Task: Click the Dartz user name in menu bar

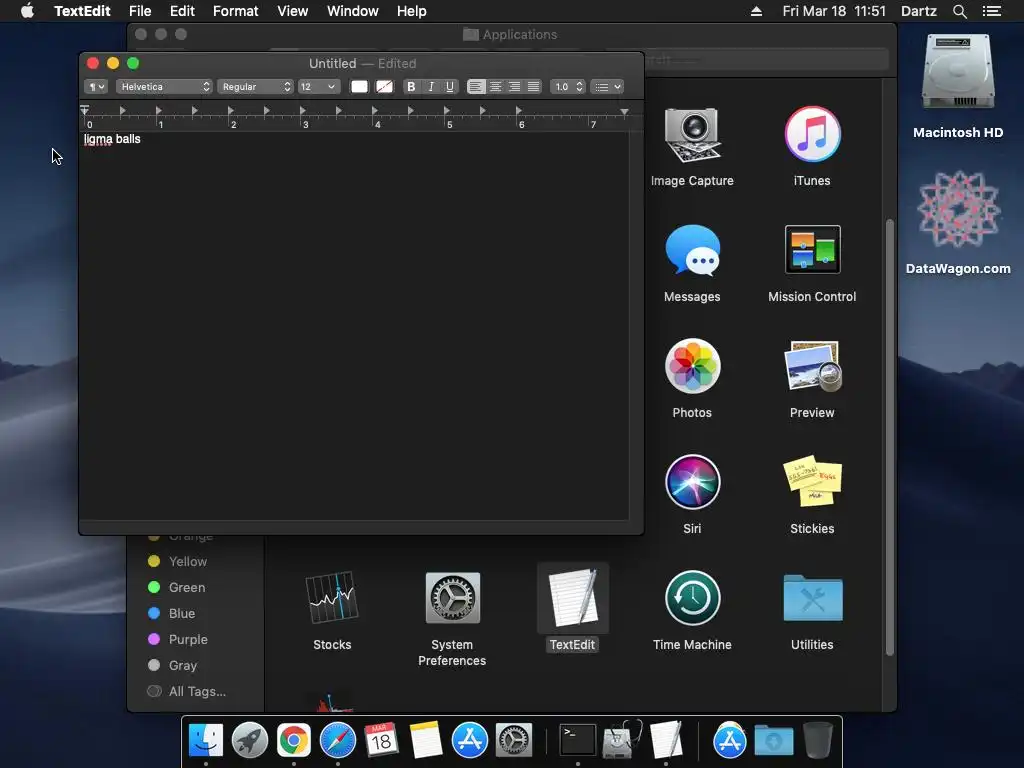Action: tap(918, 11)
